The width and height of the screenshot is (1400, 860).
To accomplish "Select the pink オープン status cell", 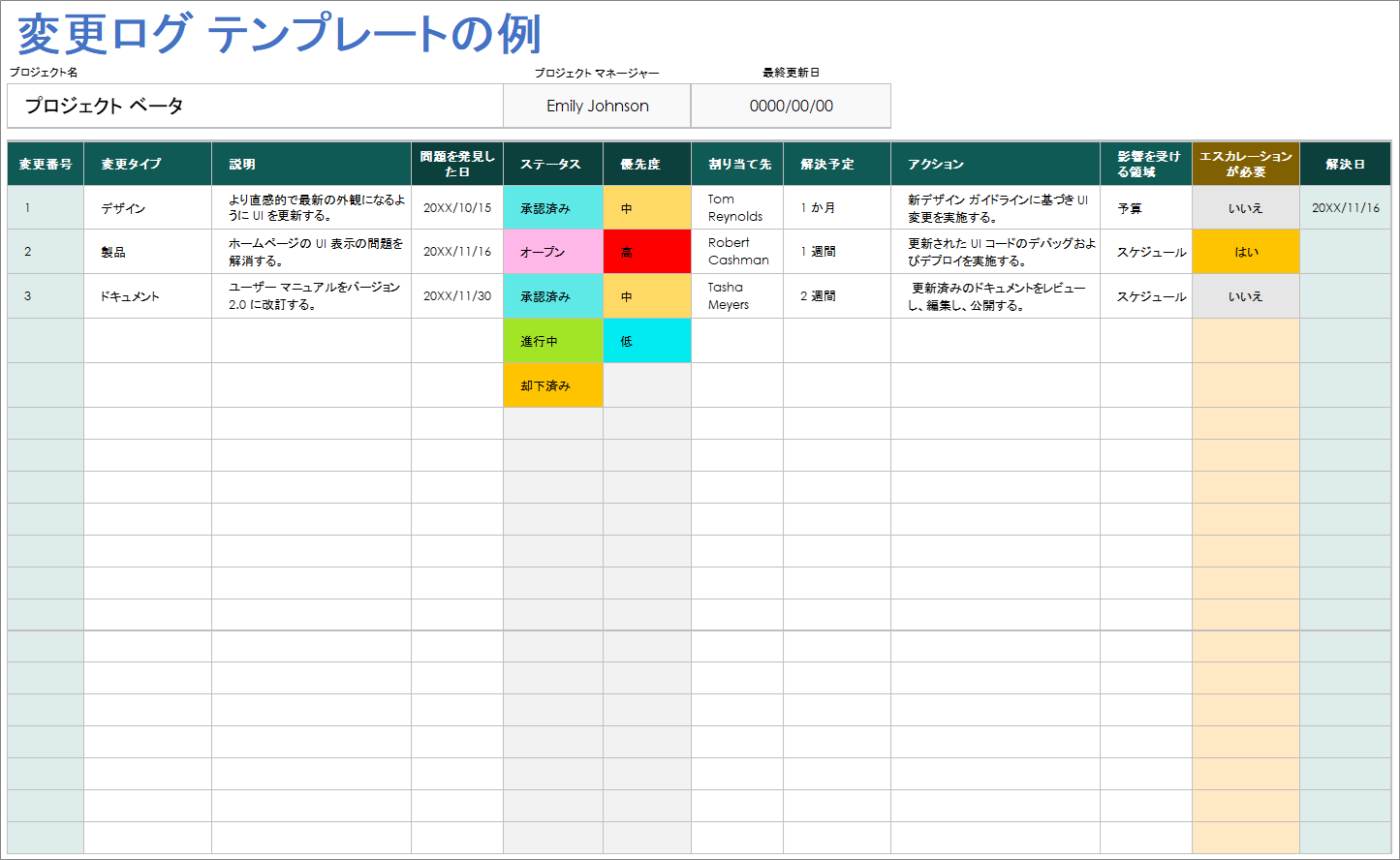I will tap(553, 252).
